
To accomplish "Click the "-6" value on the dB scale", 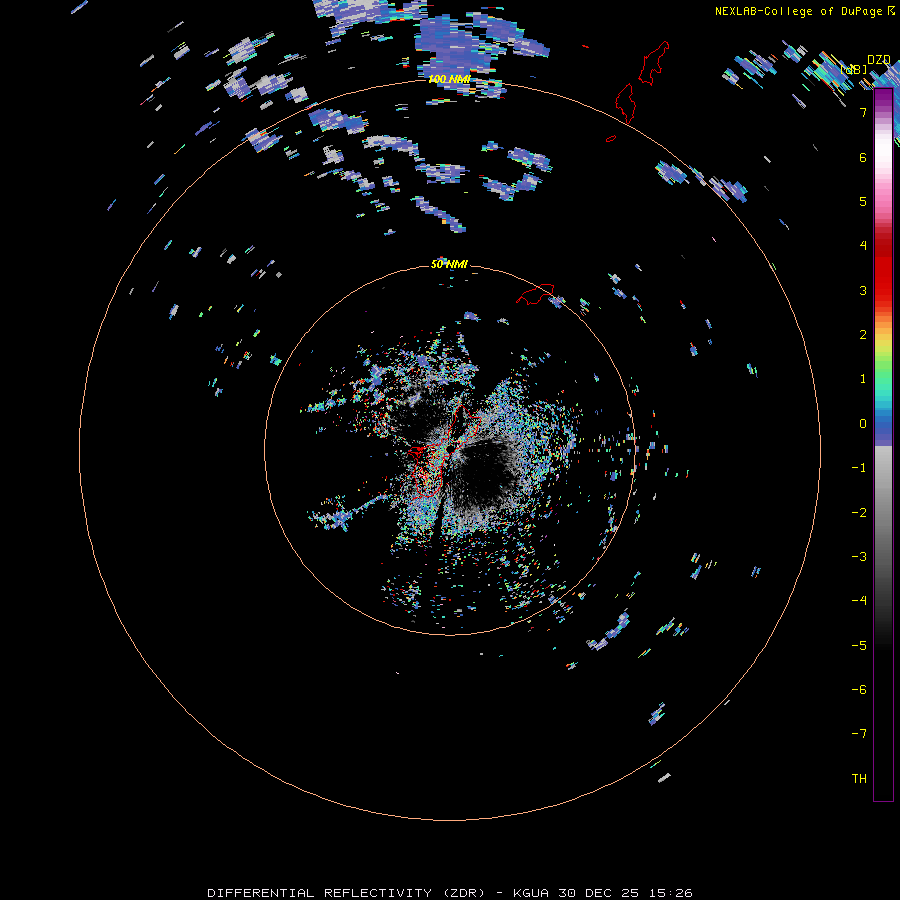I will pyautogui.click(x=859, y=690).
